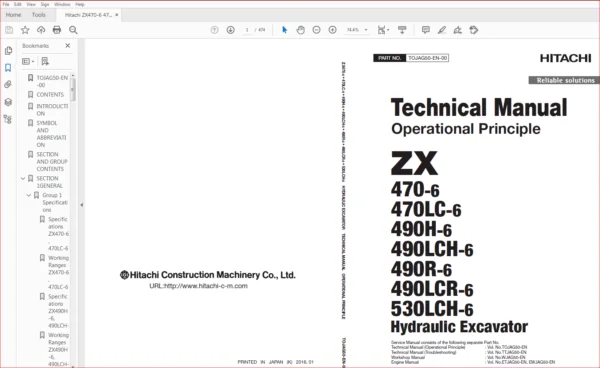Image resolution: width=600 pixels, height=368 pixels.
Task: Add a comment note
Action: click(426, 30)
